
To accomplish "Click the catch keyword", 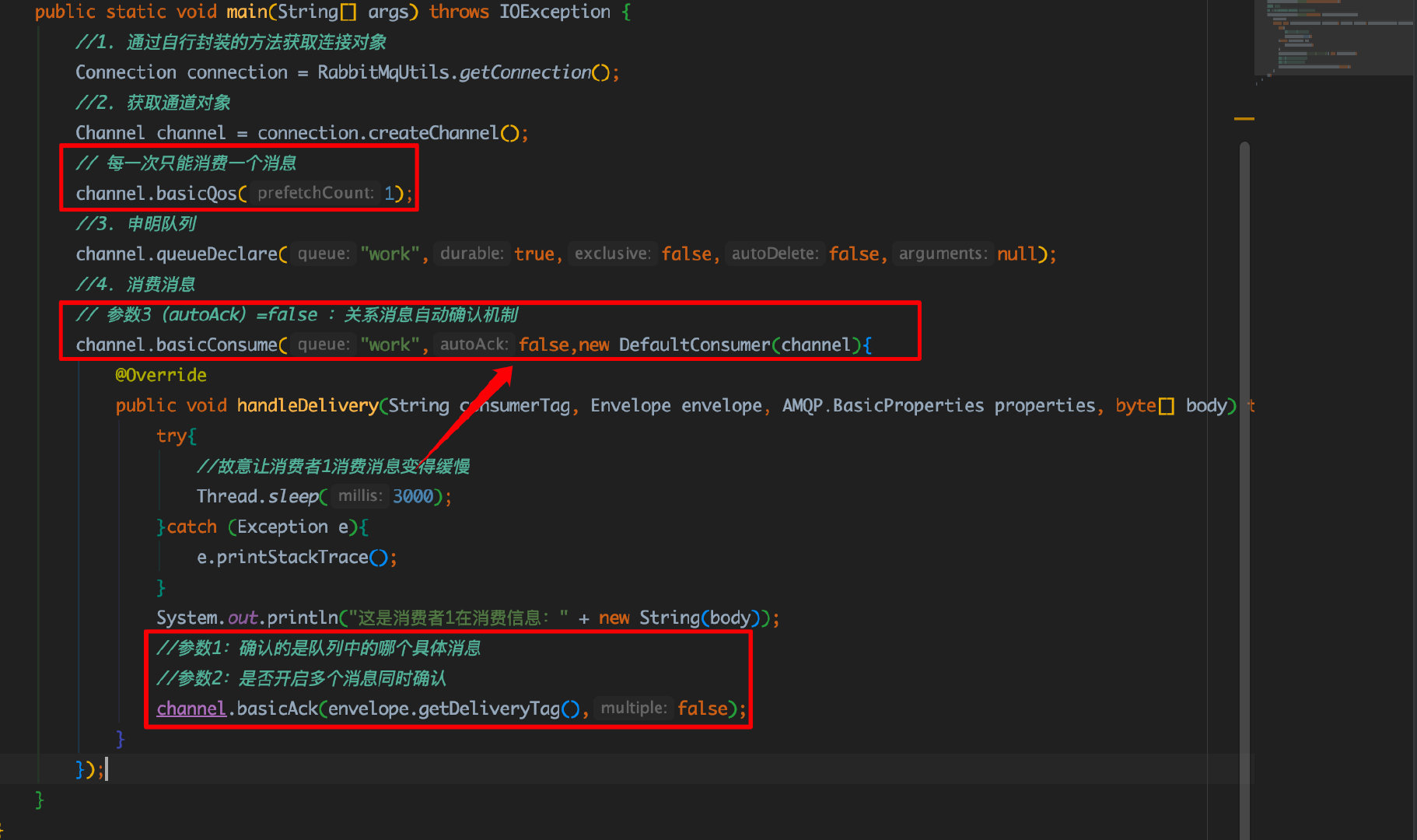I will [x=191, y=527].
